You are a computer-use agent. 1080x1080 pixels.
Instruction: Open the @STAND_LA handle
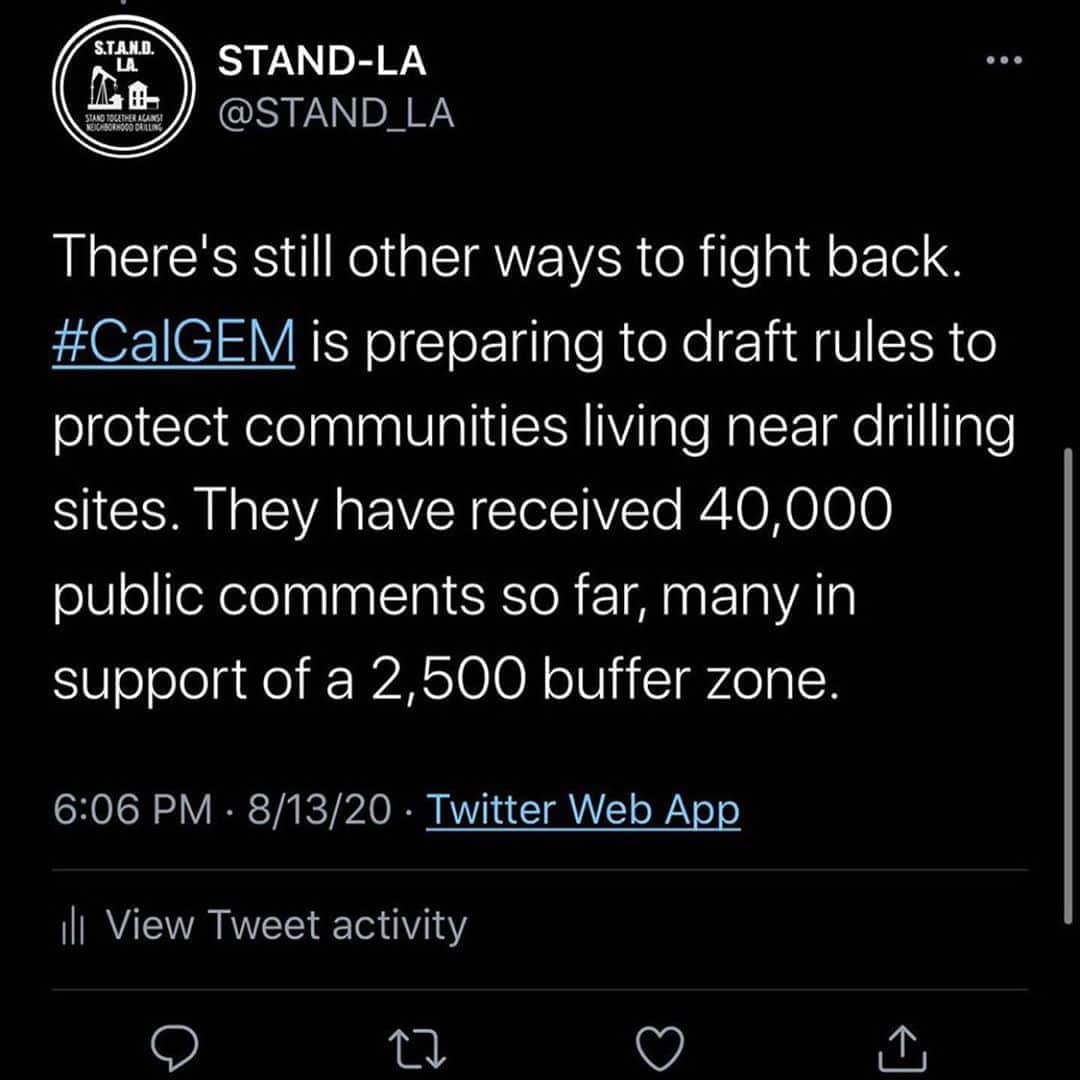336,113
